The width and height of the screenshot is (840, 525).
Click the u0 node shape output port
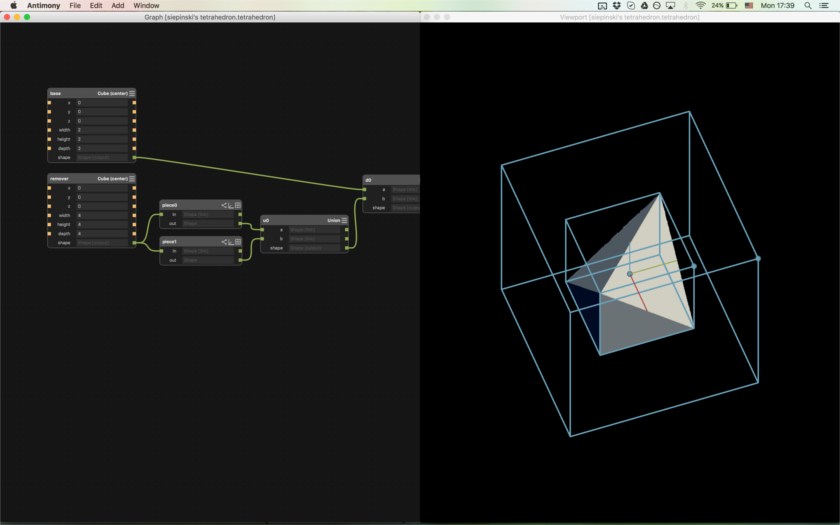[x=347, y=248]
